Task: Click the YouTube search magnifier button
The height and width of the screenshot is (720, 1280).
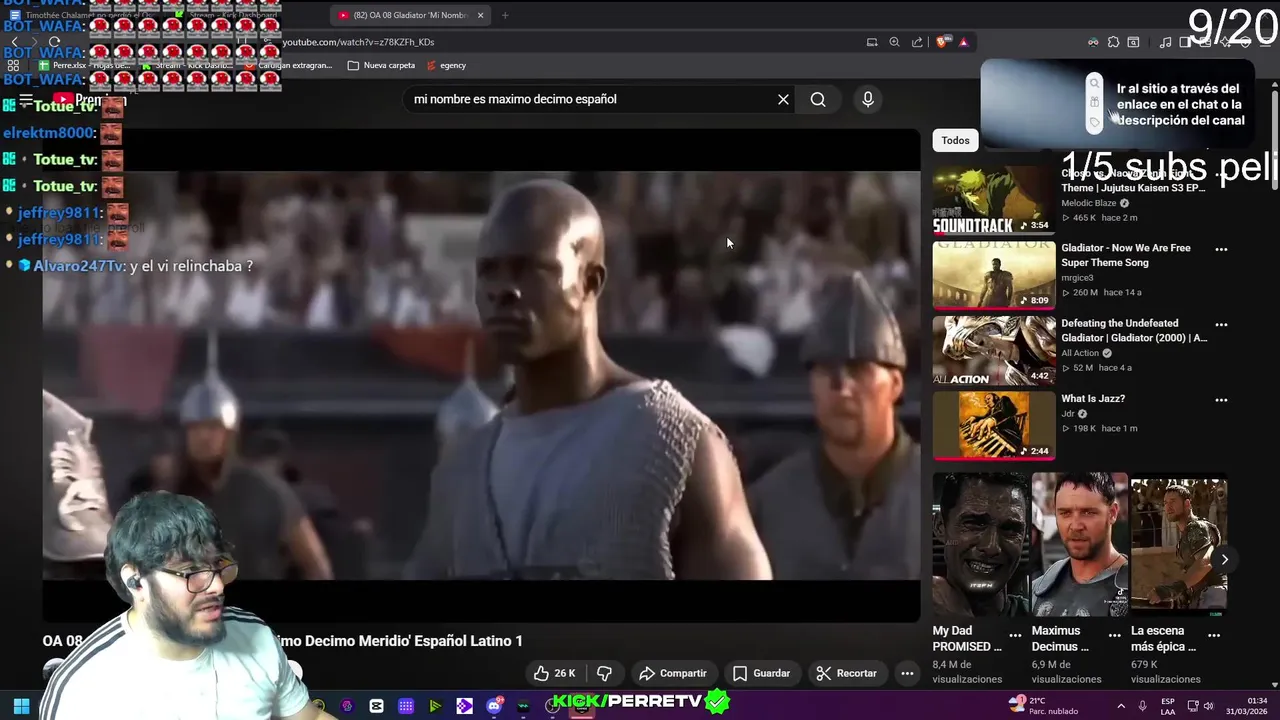Action: click(x=818, y=99)
